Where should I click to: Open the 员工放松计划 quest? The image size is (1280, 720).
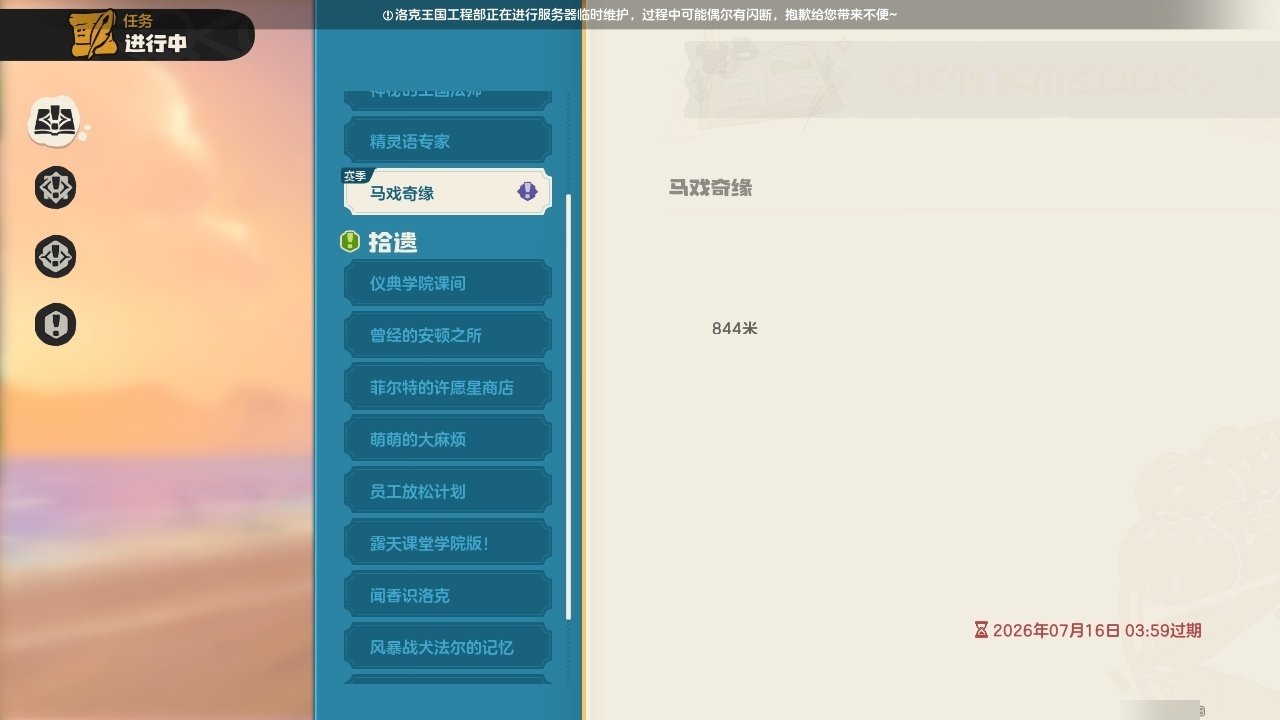click(447, 491)
